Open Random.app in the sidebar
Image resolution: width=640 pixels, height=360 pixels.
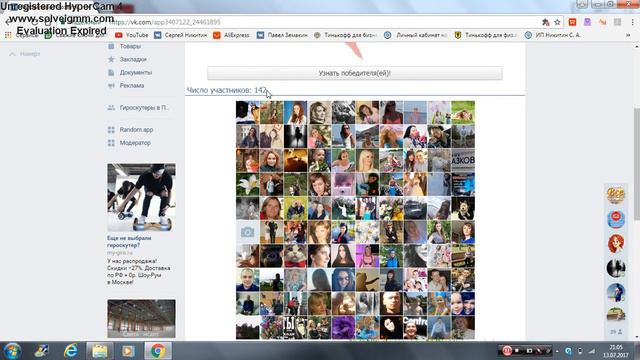coord(136,130)
